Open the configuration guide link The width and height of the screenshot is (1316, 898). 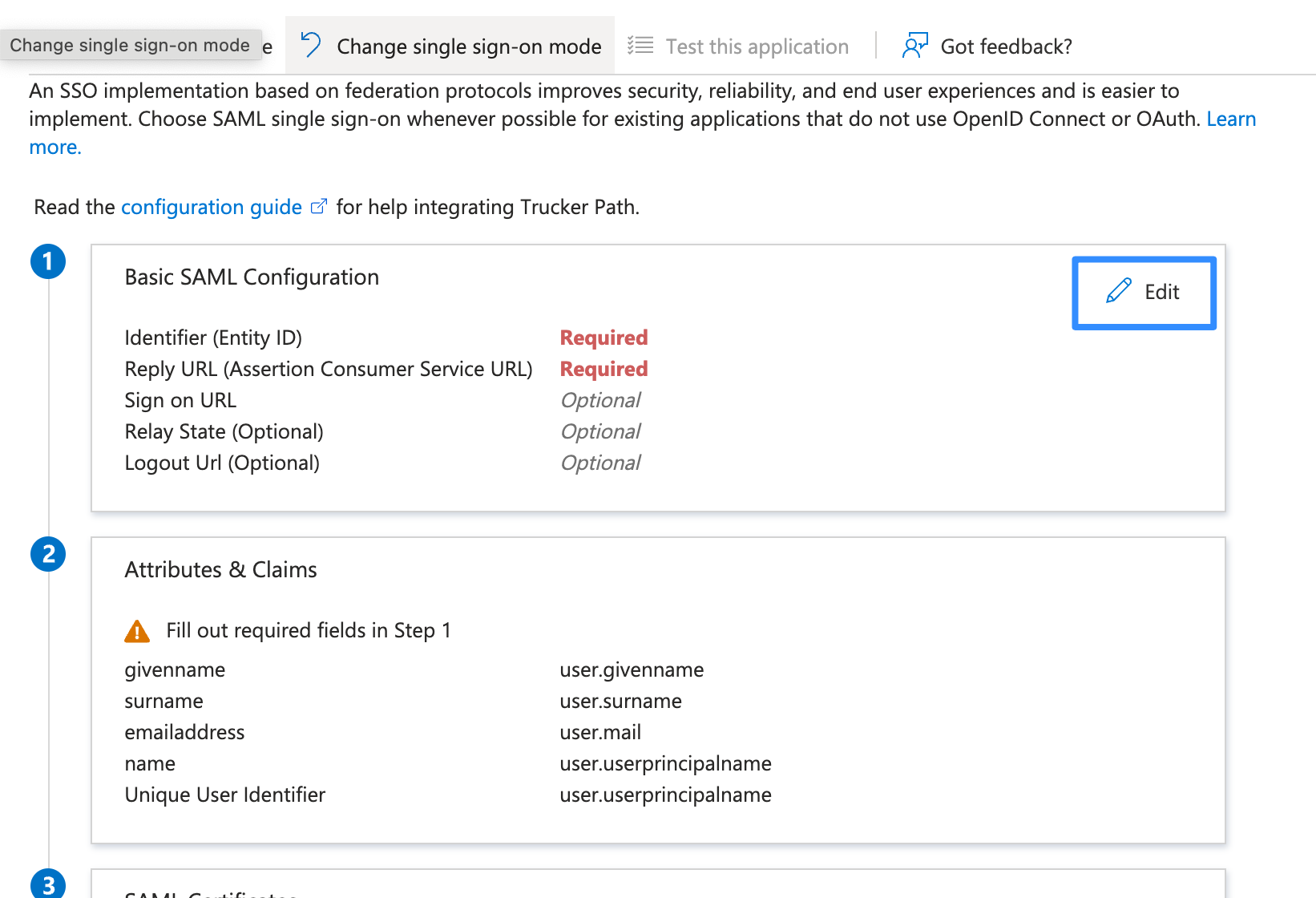coord(212,207)
